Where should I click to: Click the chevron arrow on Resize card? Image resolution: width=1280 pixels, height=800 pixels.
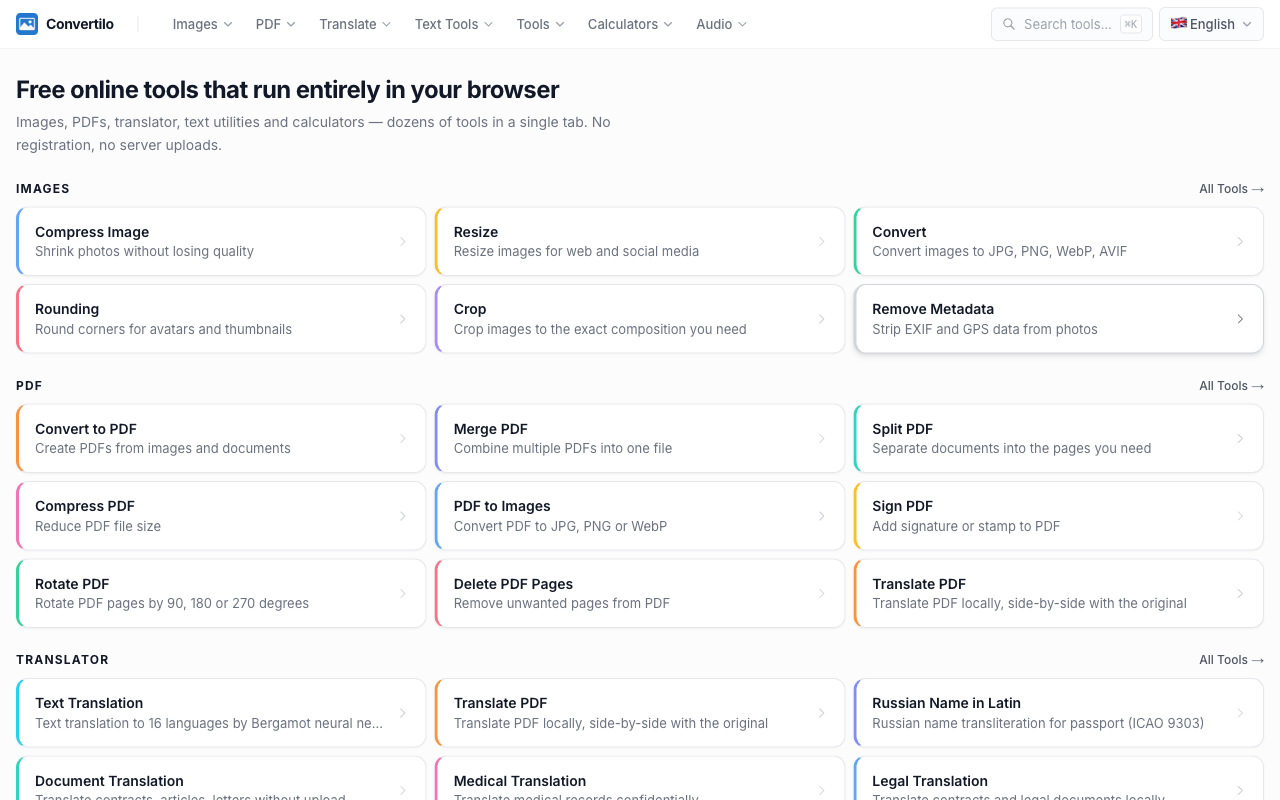[822, 241]
